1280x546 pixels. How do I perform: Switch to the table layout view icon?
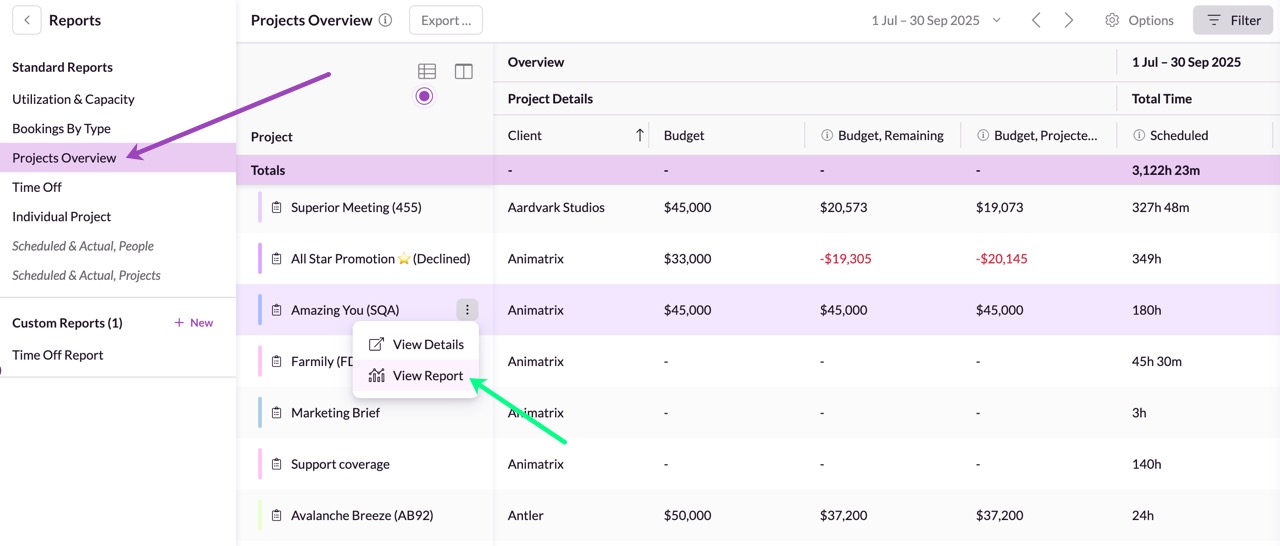point(427,71)
